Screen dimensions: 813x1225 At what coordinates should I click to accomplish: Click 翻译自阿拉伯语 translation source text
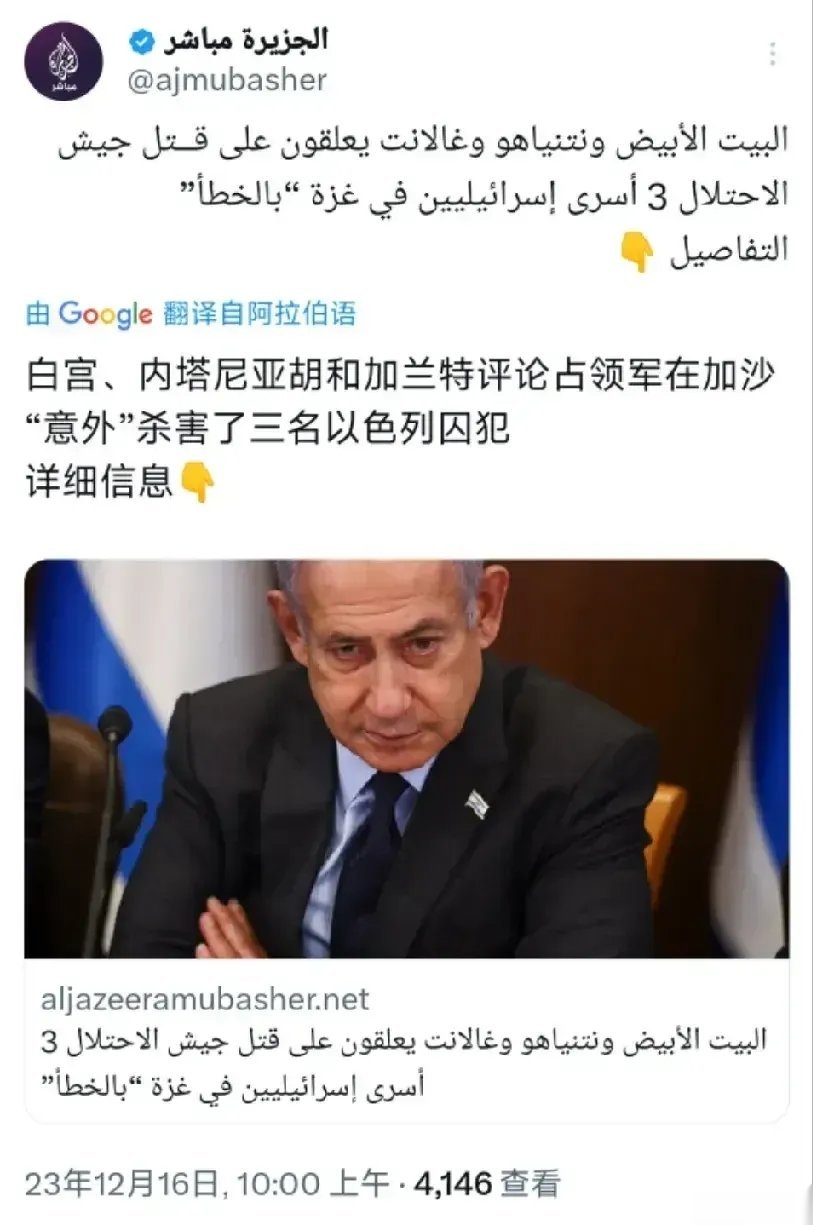[258, 315]
